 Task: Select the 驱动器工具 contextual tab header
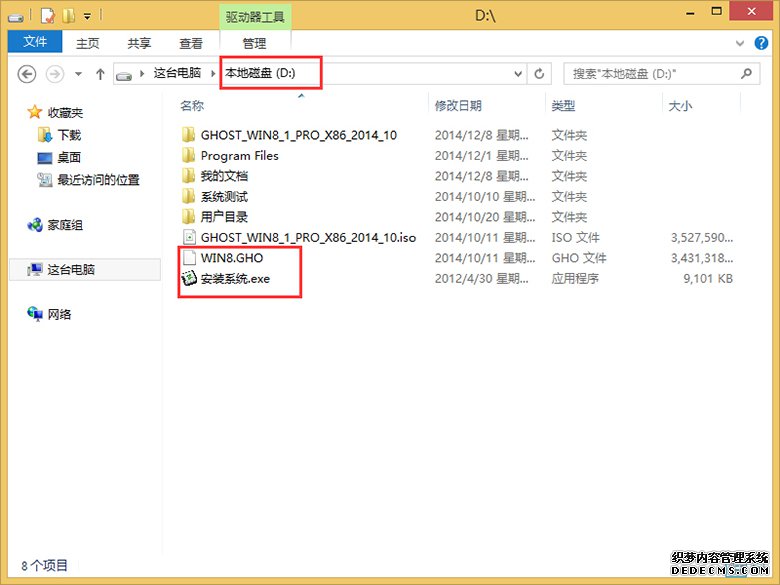click(x=255, y=17)
